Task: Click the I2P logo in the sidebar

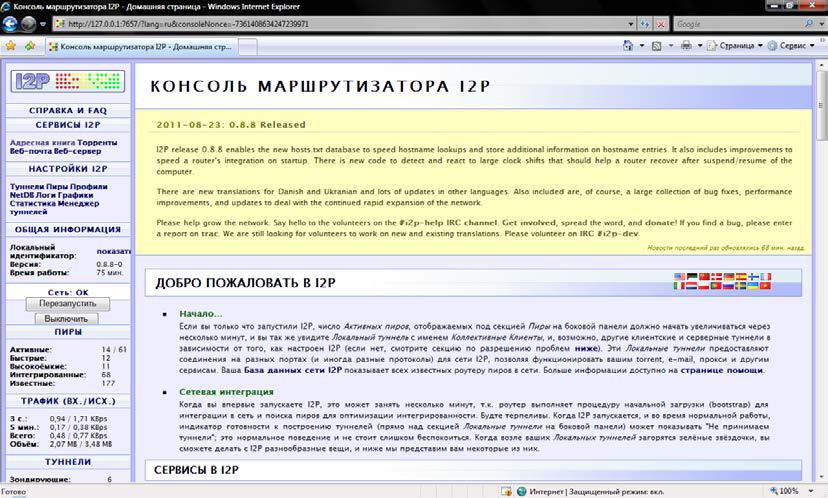Action: tap(66, 81)
